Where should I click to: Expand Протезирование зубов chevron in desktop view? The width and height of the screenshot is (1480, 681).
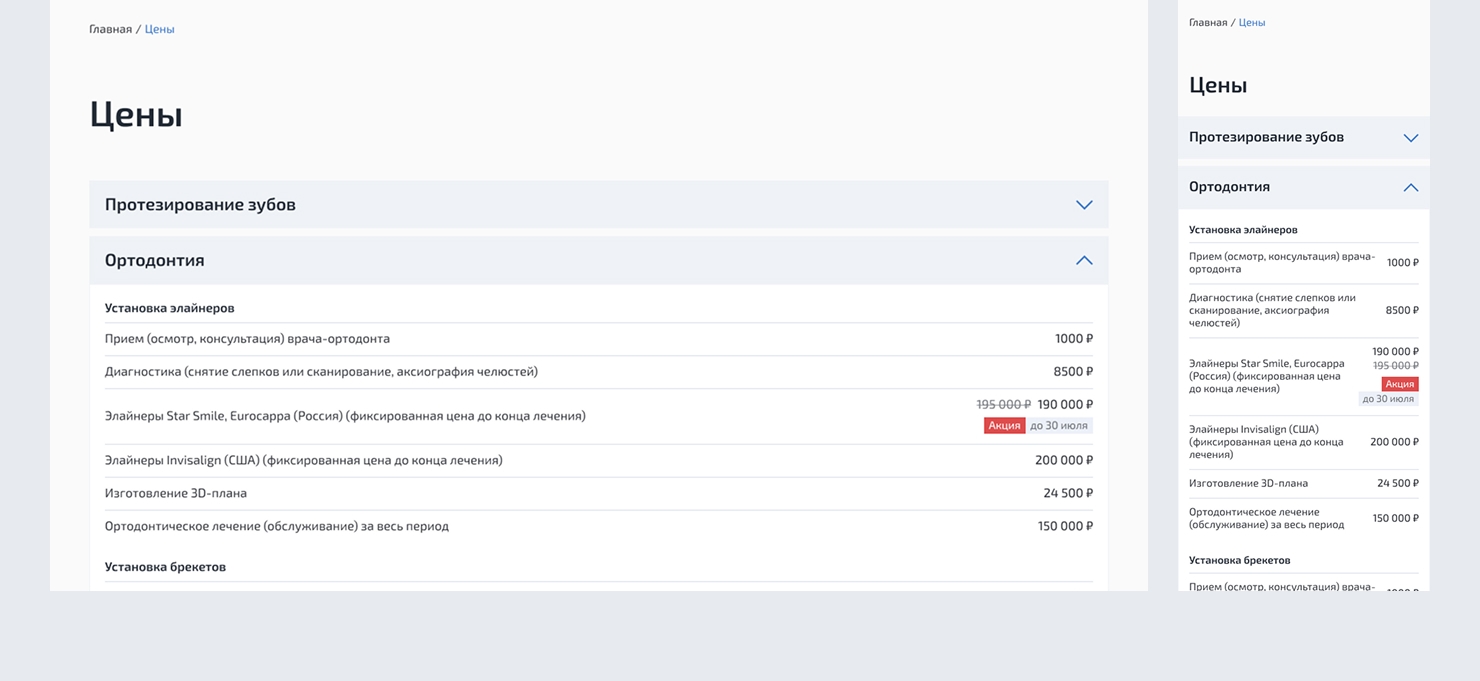pos(1084,205)
